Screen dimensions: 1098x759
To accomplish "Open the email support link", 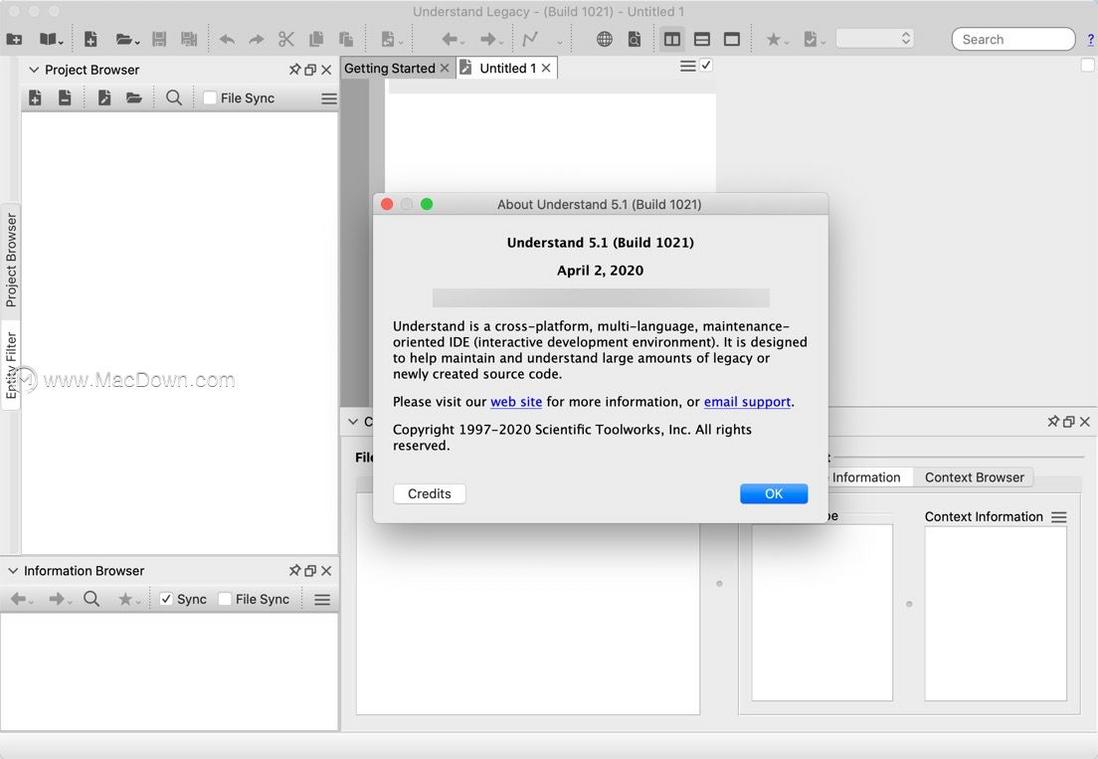I will 747,402.
